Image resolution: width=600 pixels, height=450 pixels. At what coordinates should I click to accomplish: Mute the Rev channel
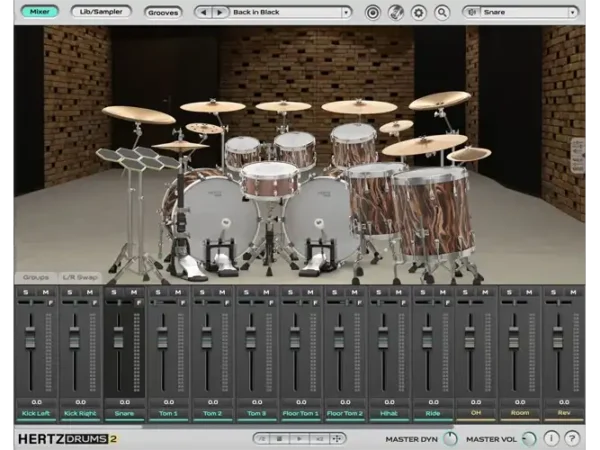tap(573, 292)
